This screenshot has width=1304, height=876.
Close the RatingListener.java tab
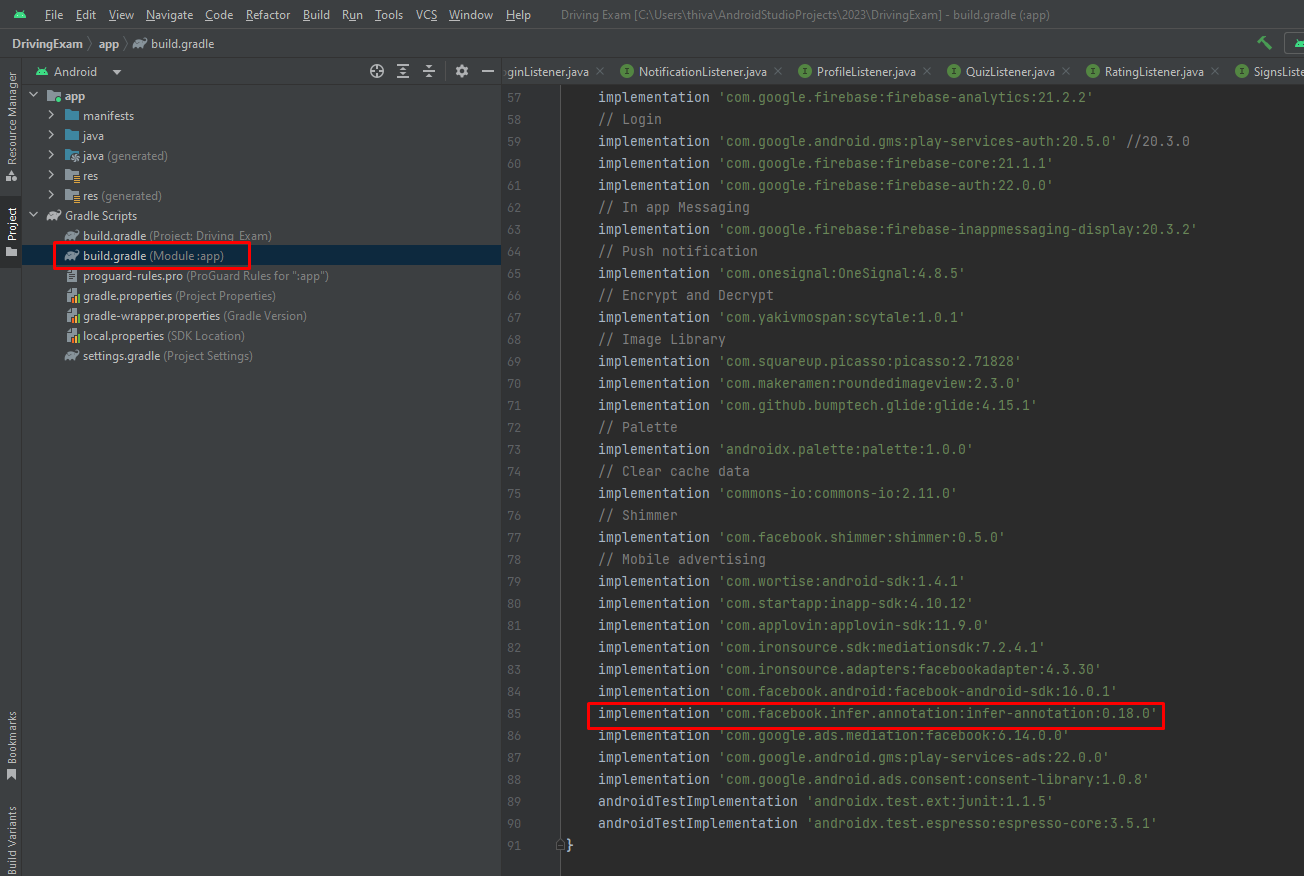click(x=1215, y=72)
